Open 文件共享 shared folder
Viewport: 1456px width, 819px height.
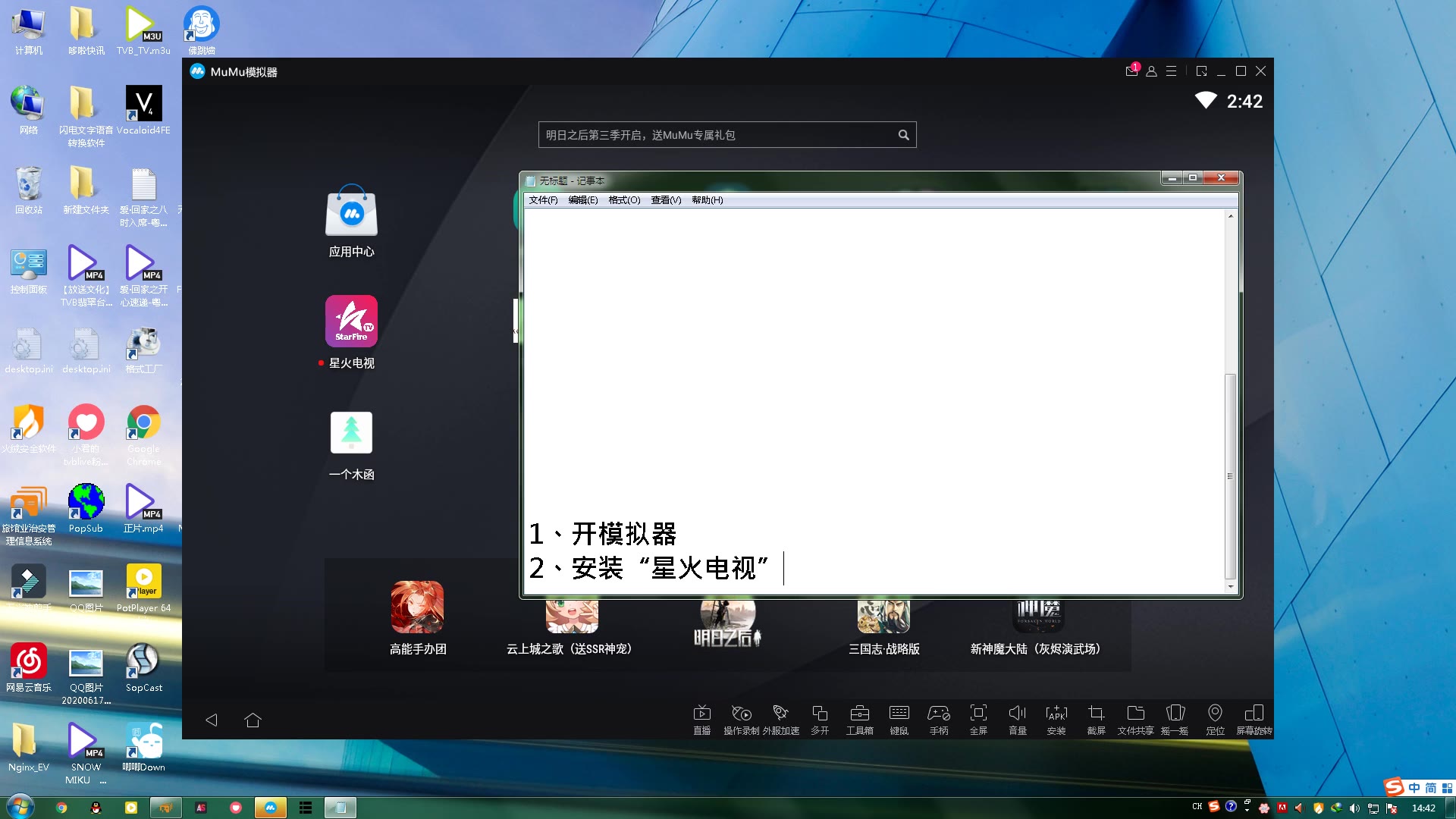click(1135, 719)
